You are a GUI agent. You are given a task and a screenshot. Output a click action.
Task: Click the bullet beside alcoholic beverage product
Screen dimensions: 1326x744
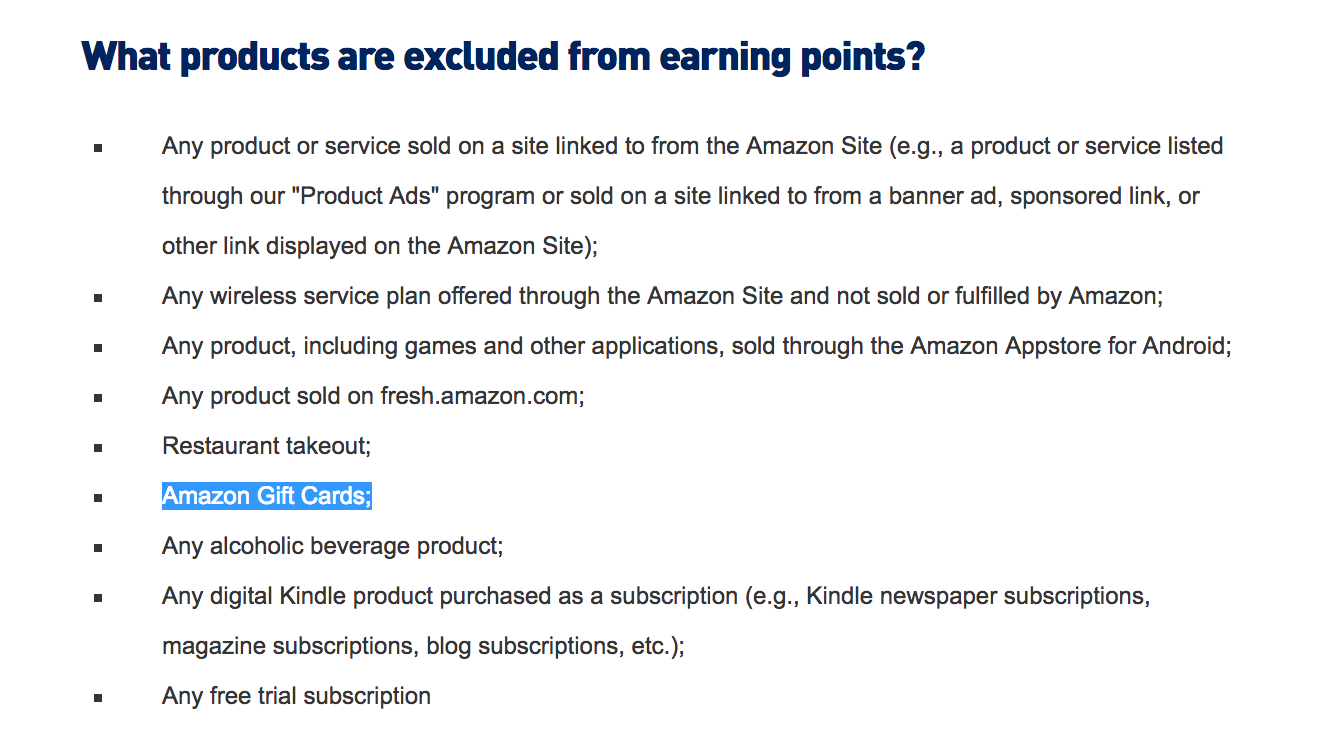point(98,547)
